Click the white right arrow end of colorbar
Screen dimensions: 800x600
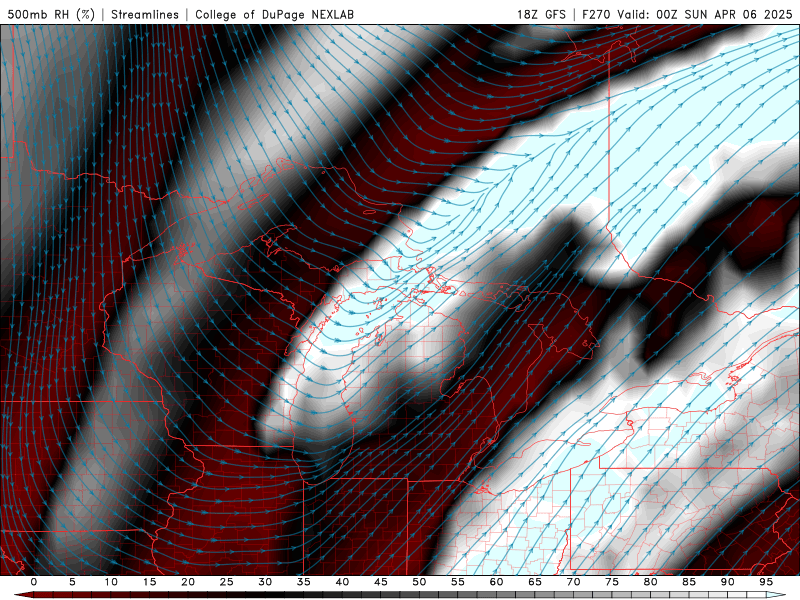[776, 595]
